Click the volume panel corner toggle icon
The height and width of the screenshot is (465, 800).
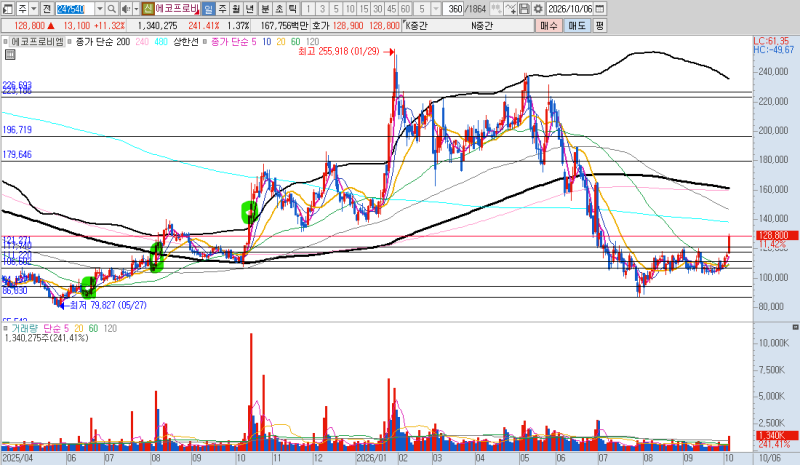795,327
